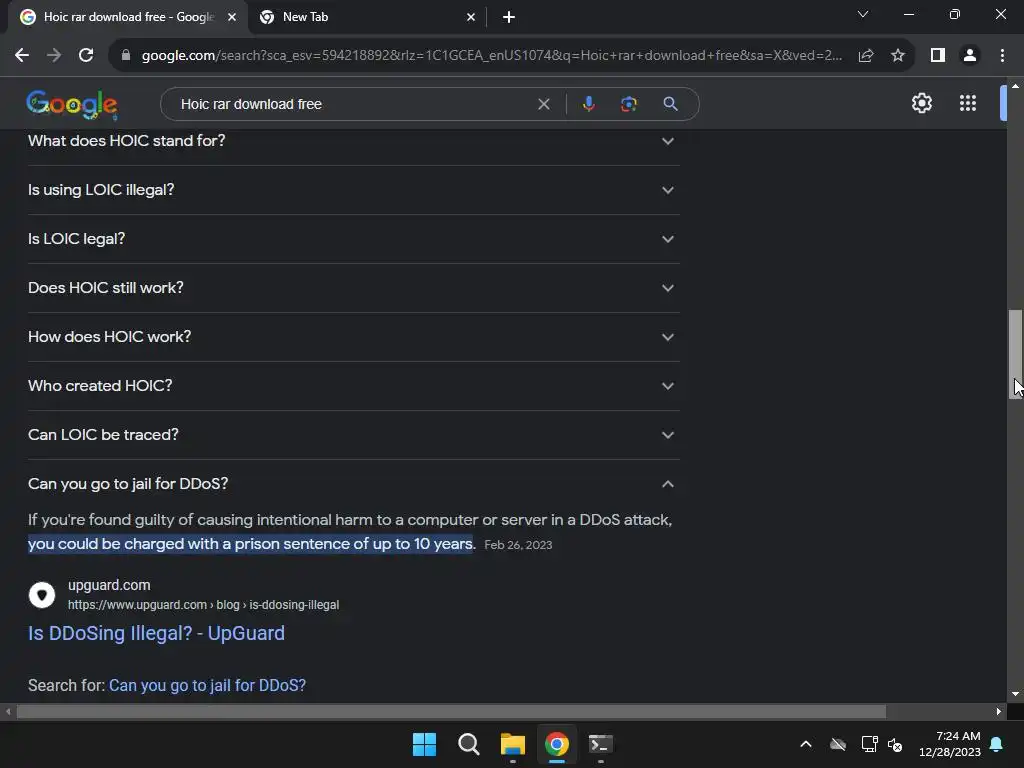Reload the current page
1024x768 pixels.
(86, 56)
